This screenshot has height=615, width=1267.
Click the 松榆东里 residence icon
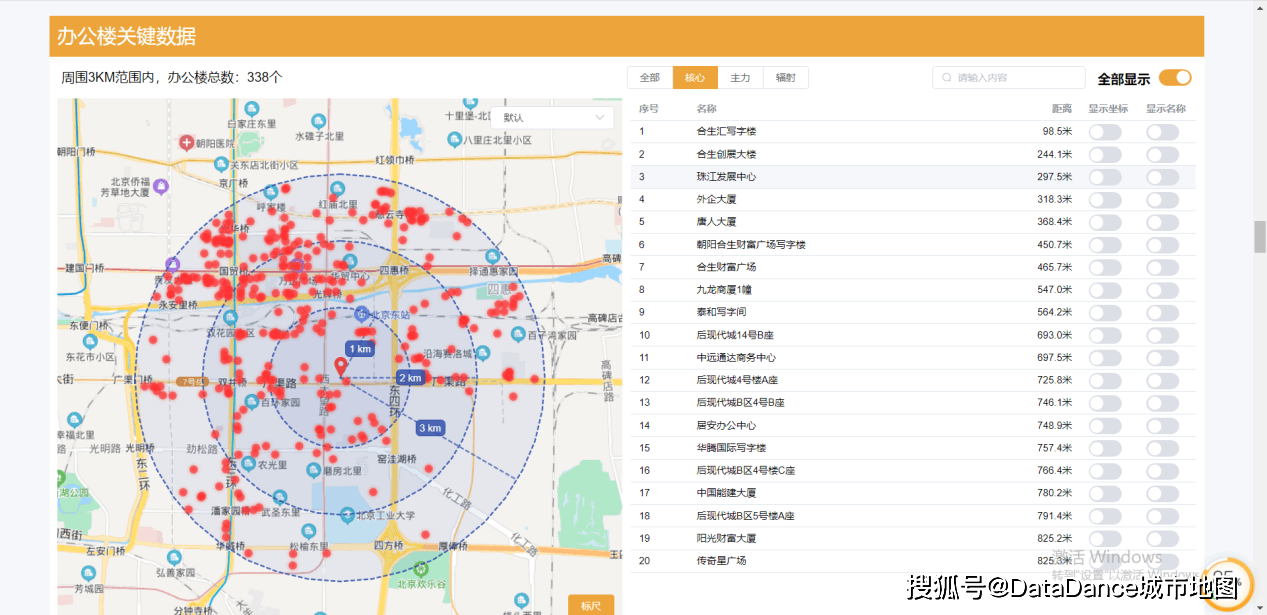[308, 532]
